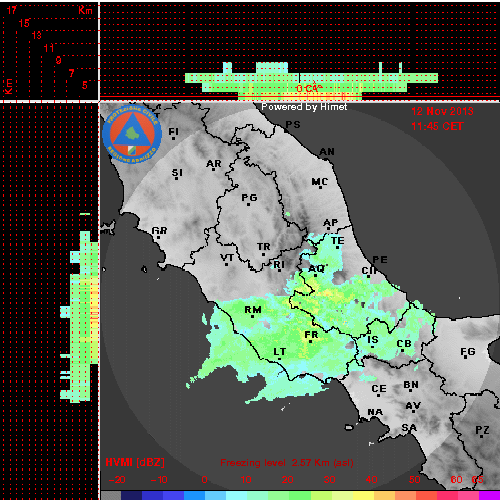Click the 0 C° marker in cross-section

pos(309,88)
